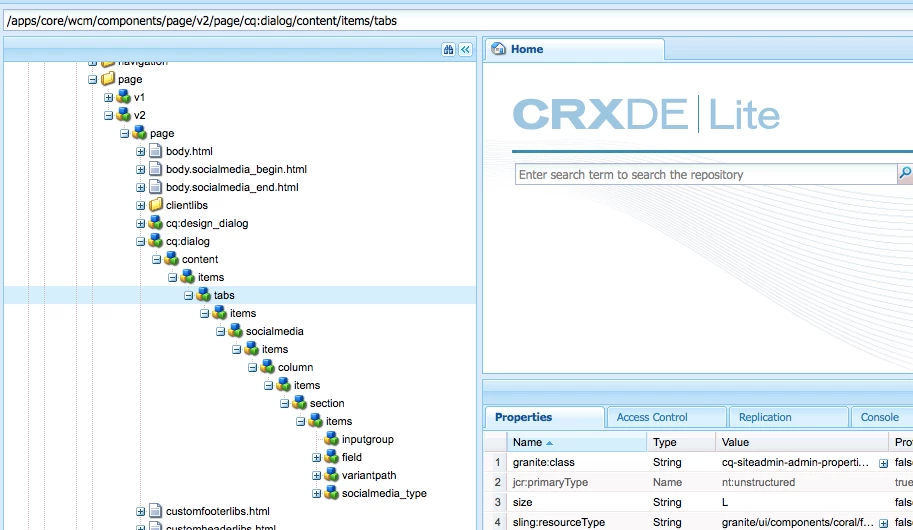This screenshot has width=913, height=530.
Task: Click the cq:design_dialog node icon
Action: [155, 222]
